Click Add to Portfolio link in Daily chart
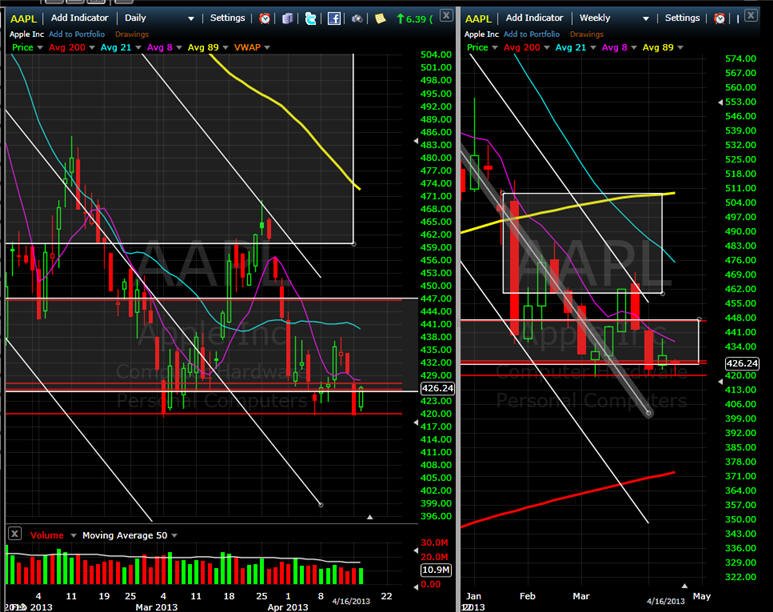The height and width of the screenshot is (612, 773). pos(77,34)
